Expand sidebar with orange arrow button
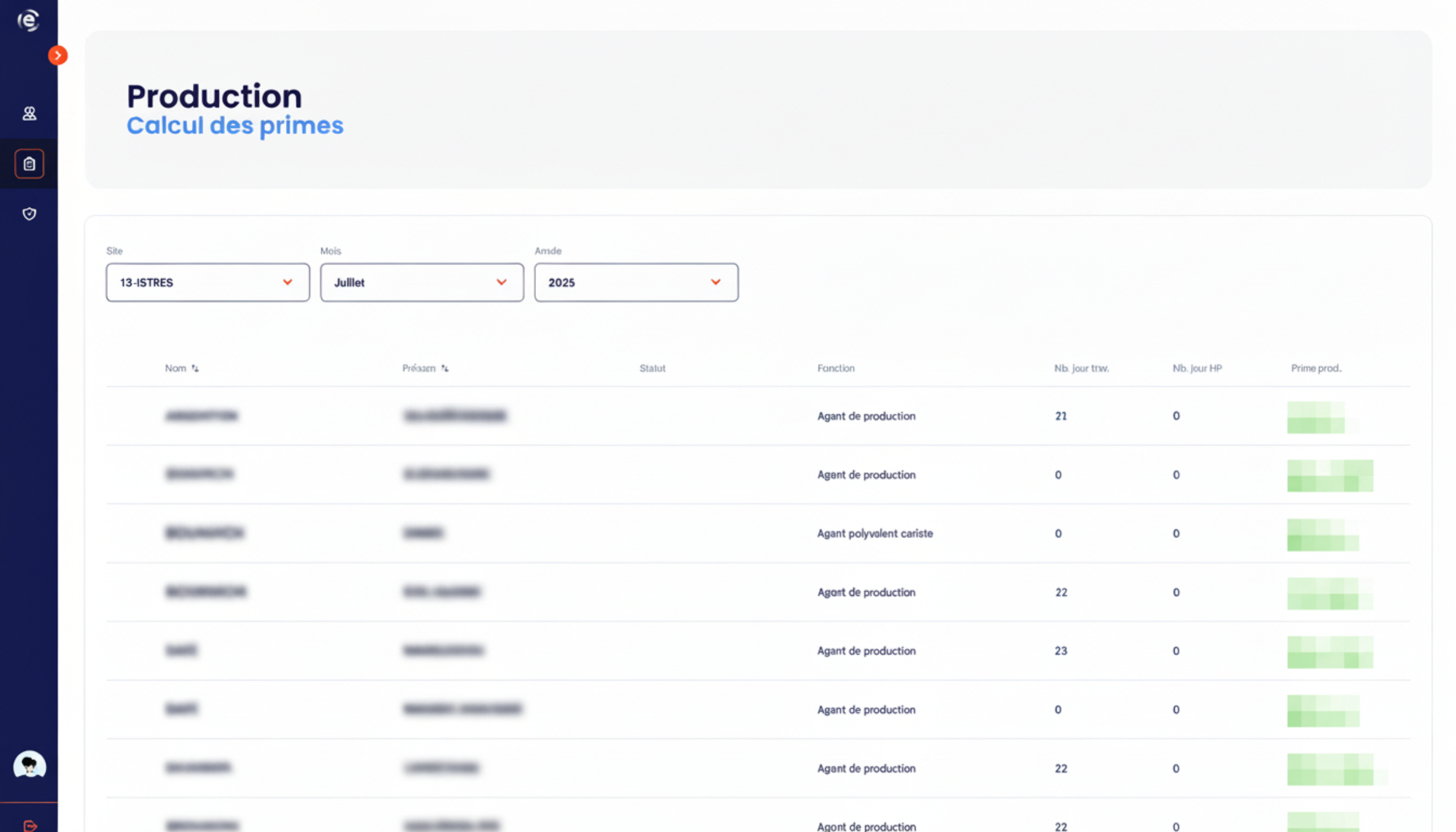Viewport: 1456px width, 832px height. [58, 55]
